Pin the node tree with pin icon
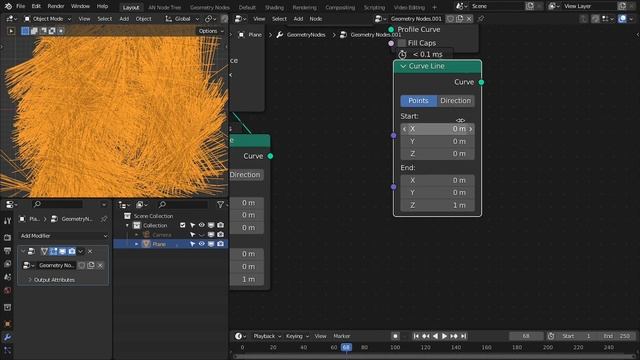The height and width of the screenshot is (360, 640). [481, 19]
